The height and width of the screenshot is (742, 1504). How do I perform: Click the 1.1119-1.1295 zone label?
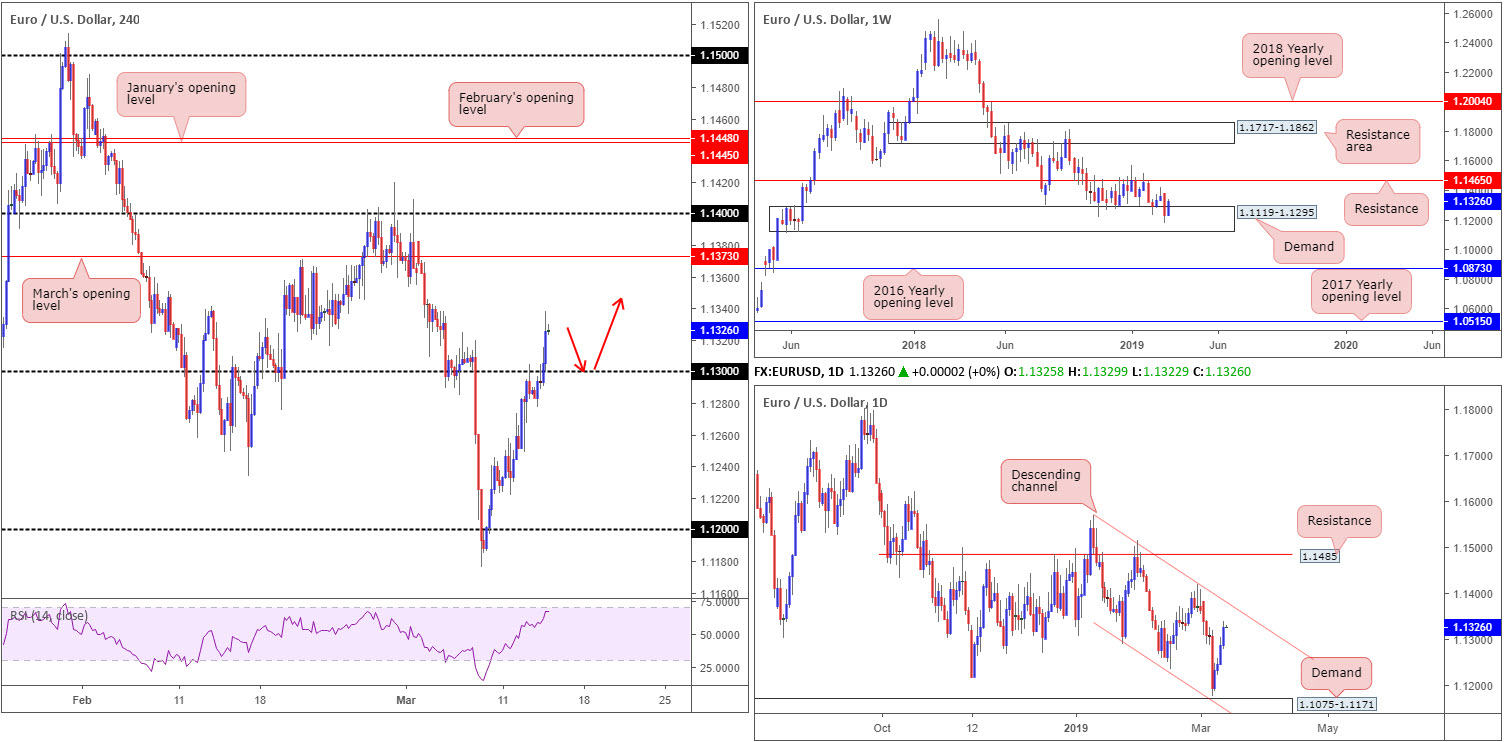click(1276, 213)
